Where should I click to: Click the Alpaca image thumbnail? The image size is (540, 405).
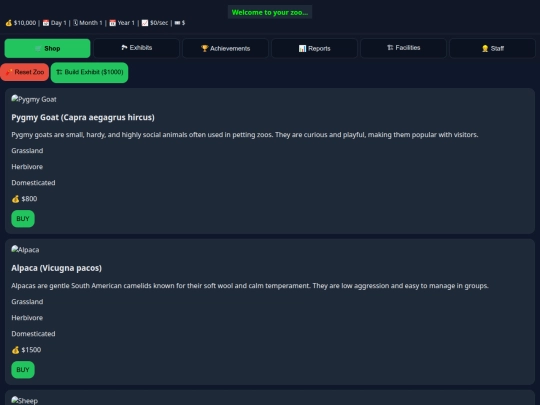pos(25,250)
